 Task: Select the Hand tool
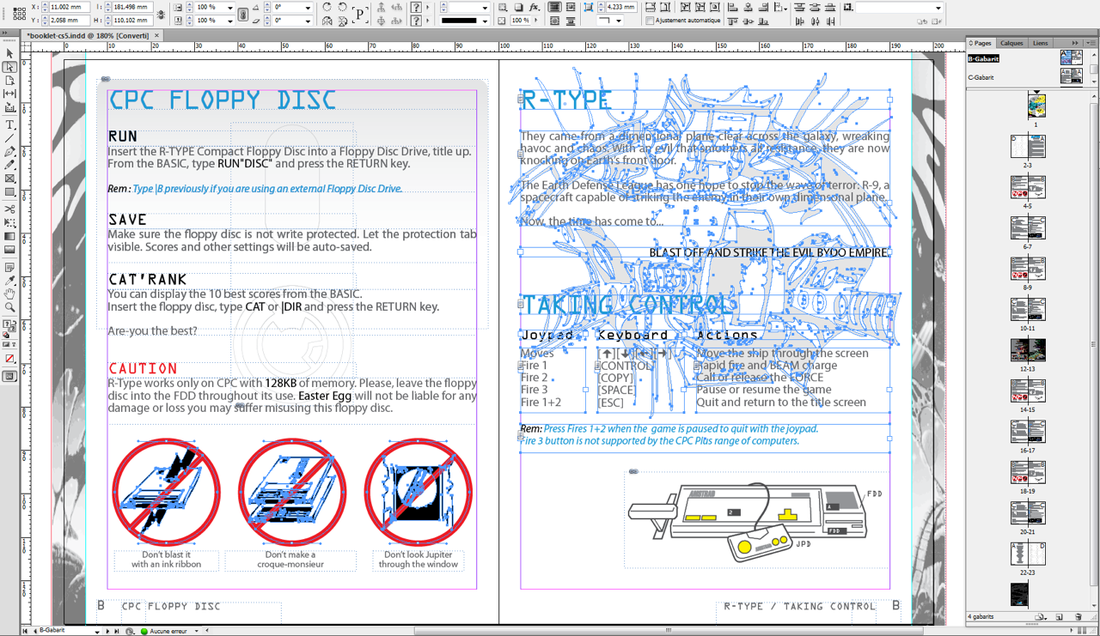point(10,294)
